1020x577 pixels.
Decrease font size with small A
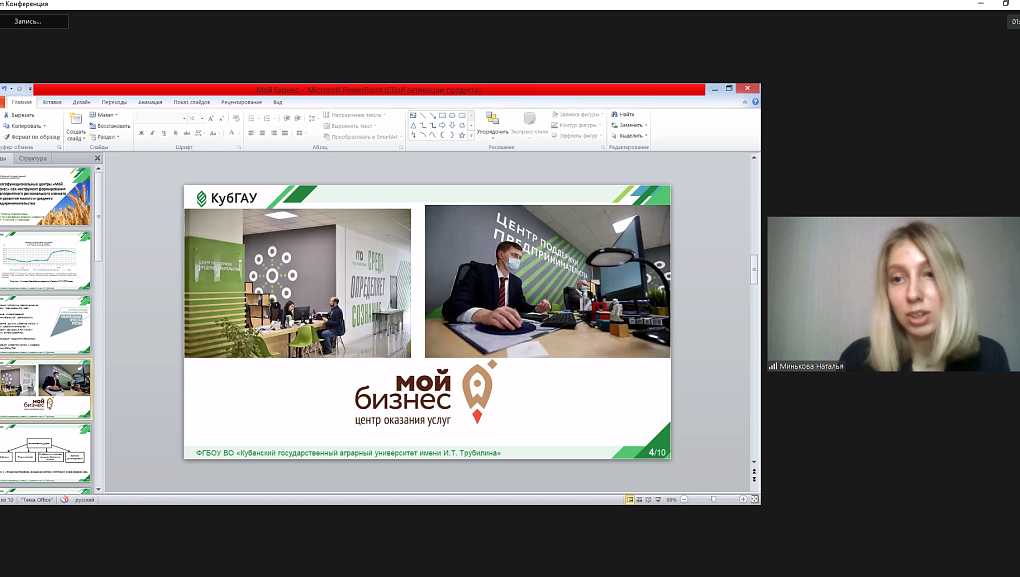click(221, 118)
